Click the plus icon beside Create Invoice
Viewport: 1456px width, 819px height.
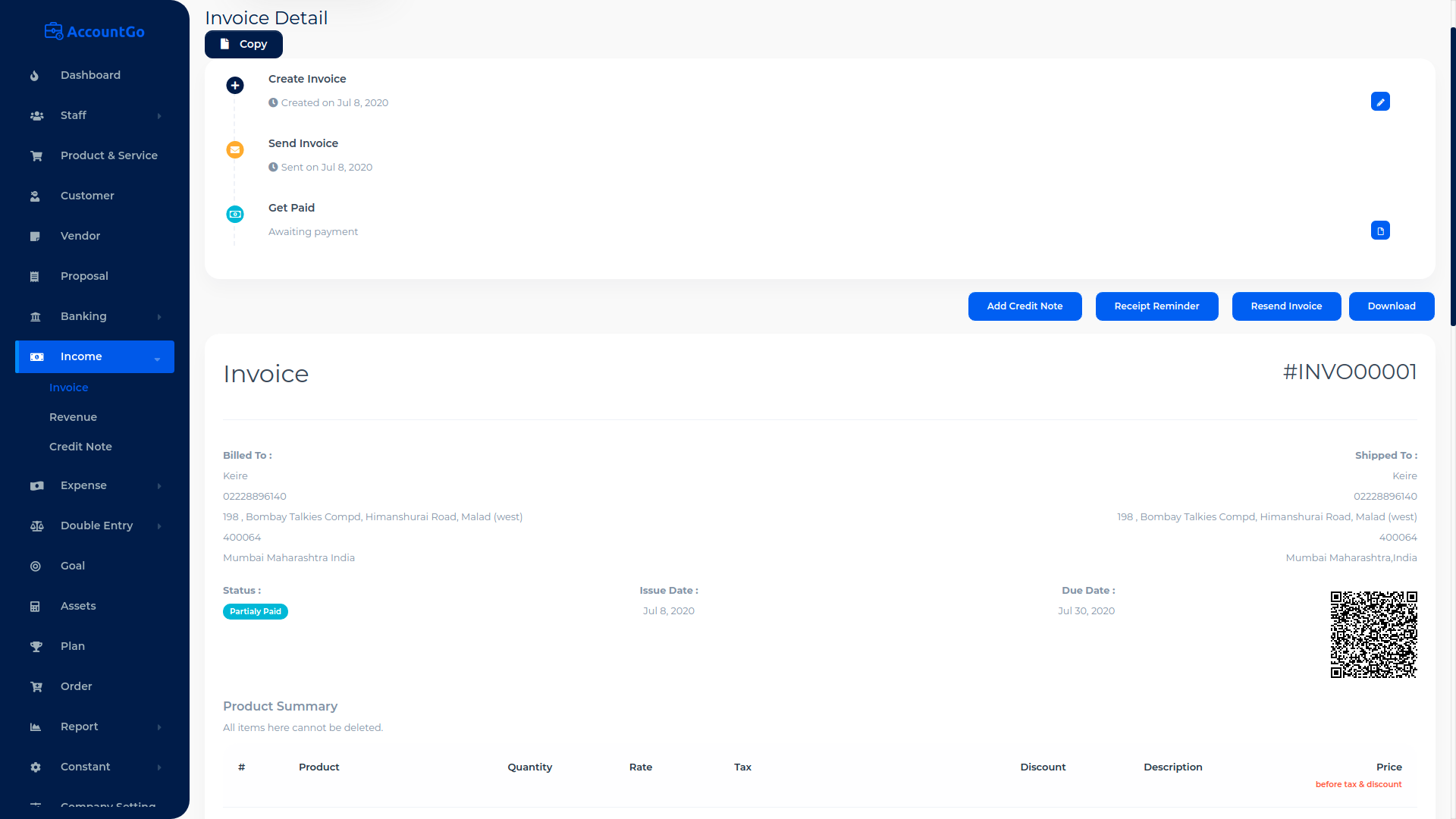coord(235,86)
